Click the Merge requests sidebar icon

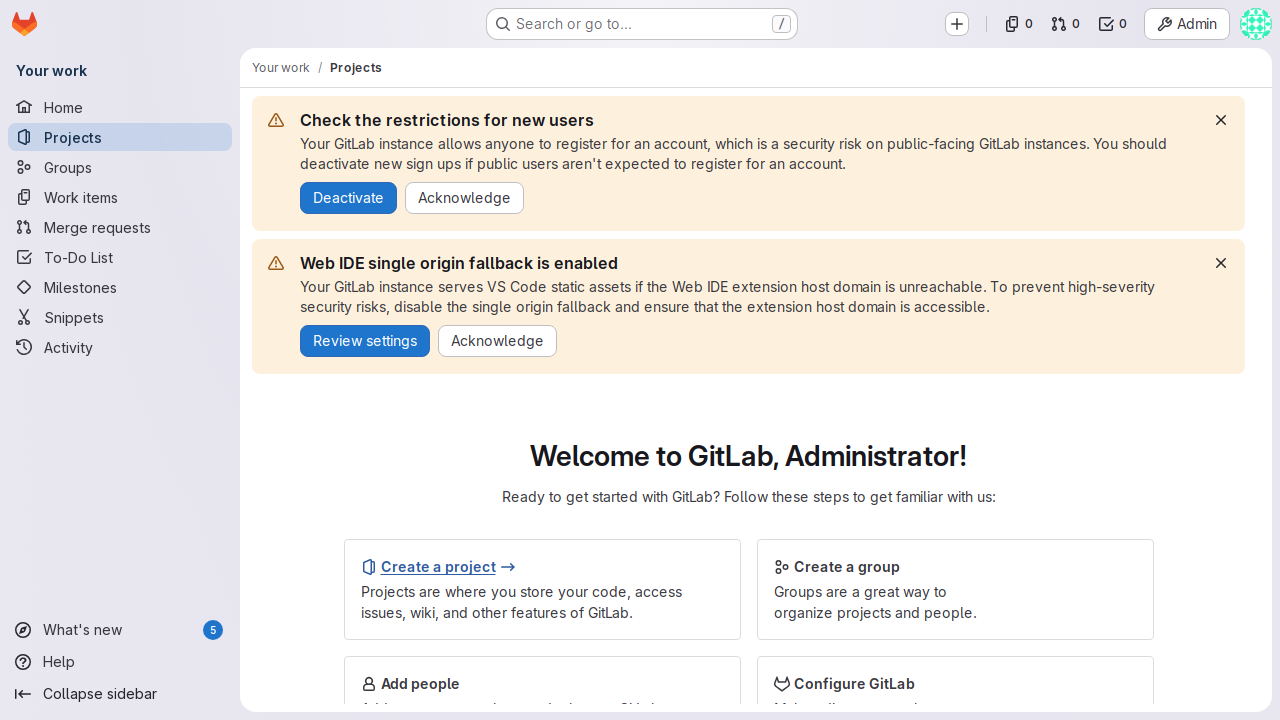24,227
